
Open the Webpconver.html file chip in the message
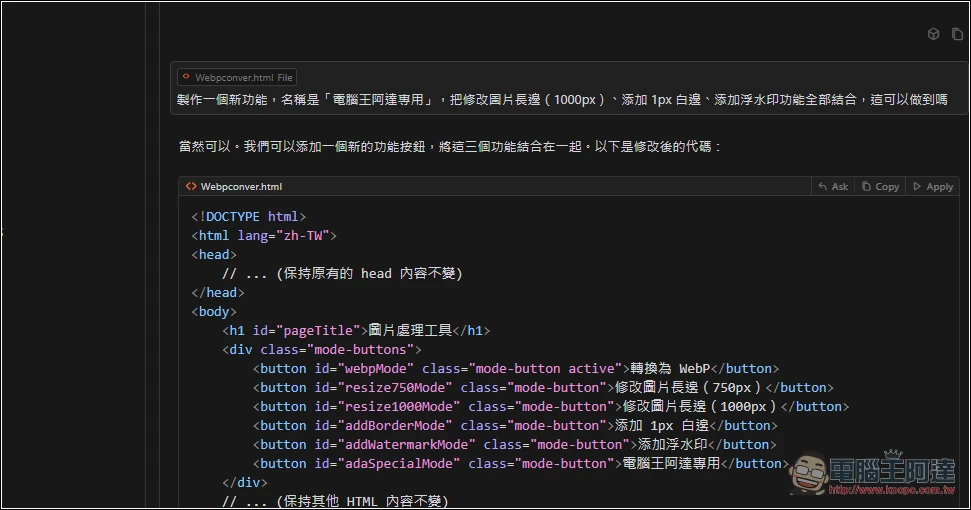pyautogui.click(x=237, y=77)
